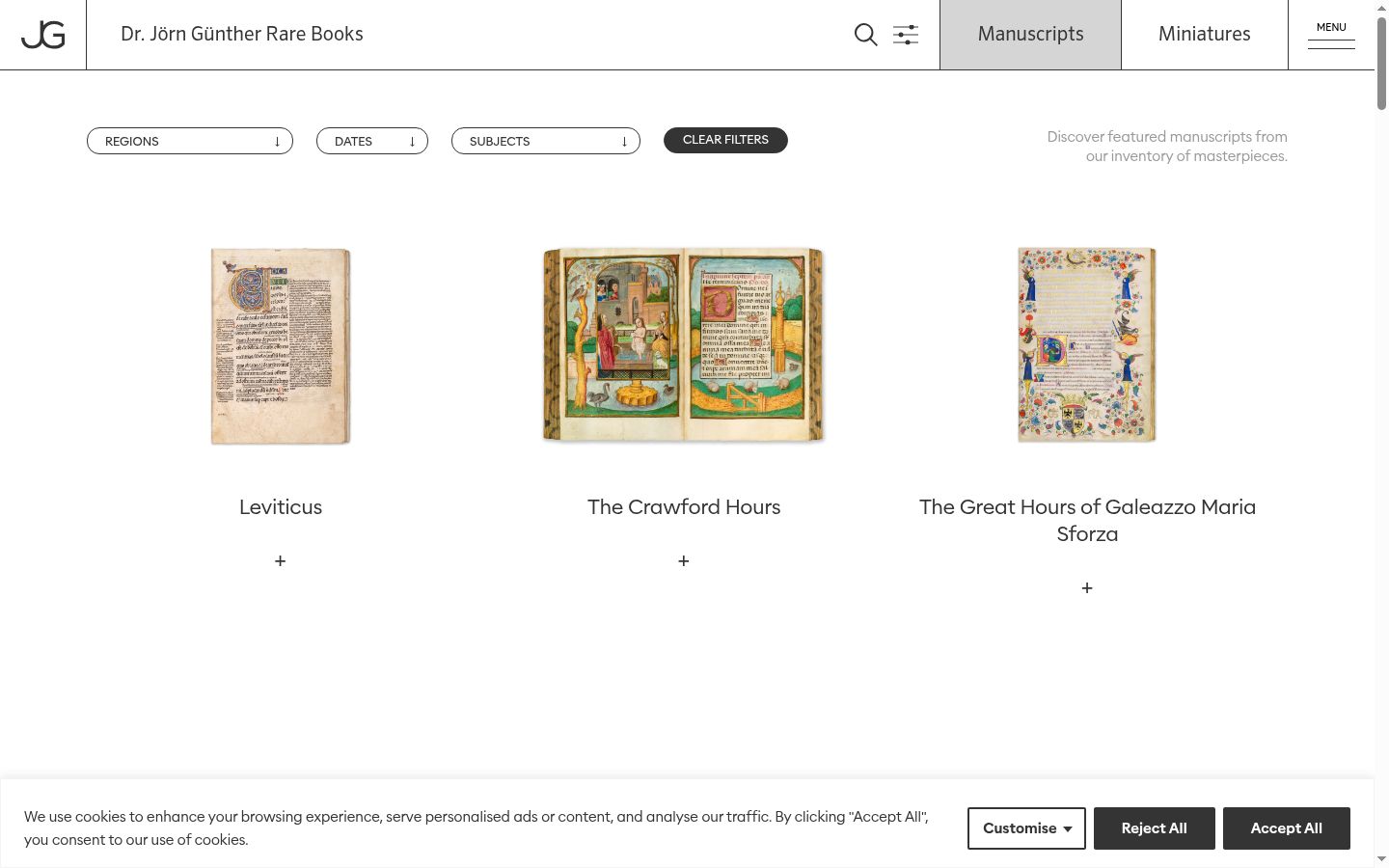Accept all cookies
Screen dimensions: 1389x868
[1287, 828]
